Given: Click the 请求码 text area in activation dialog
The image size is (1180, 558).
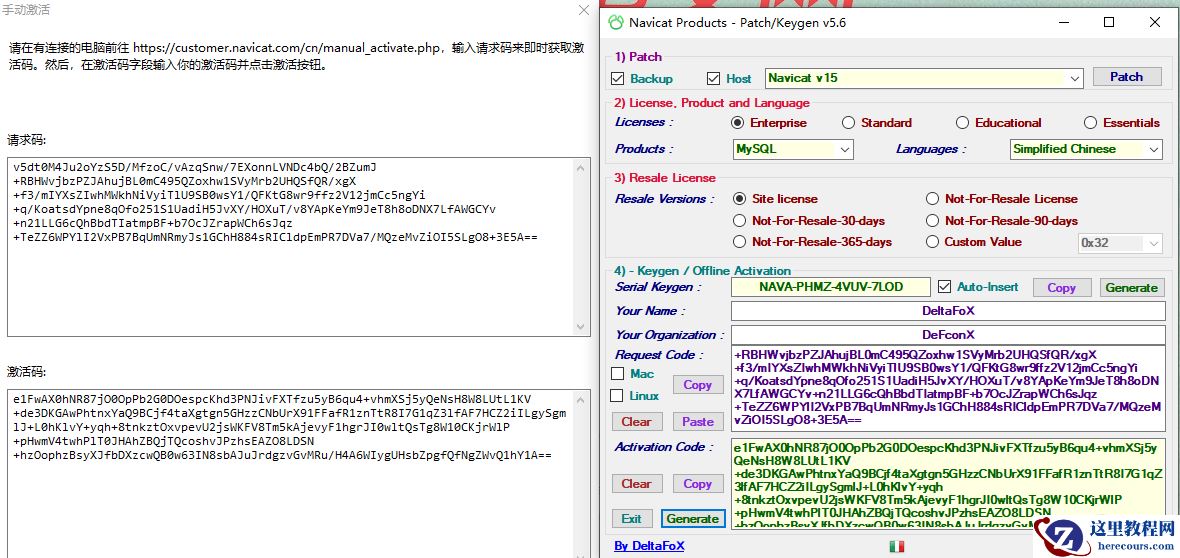Looking at the screenshot, I should click(x=299, y=247).
